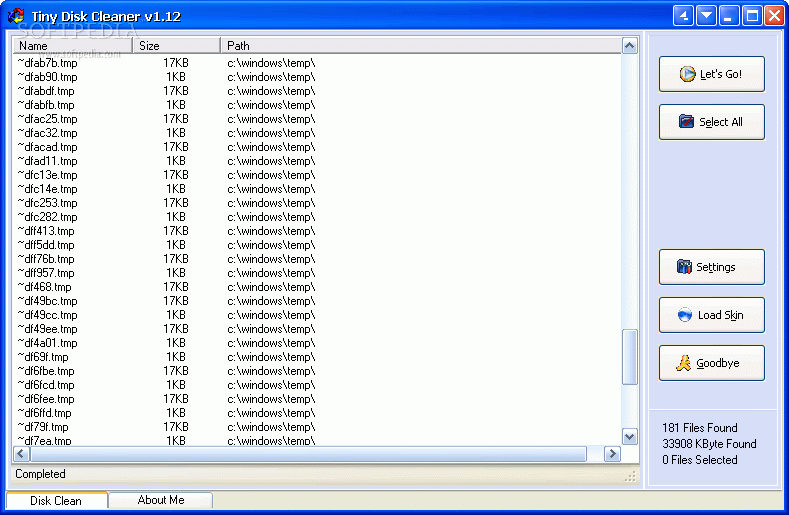Switch to the Disk Clean tab
789x515 pixels.
coord(56,500)
